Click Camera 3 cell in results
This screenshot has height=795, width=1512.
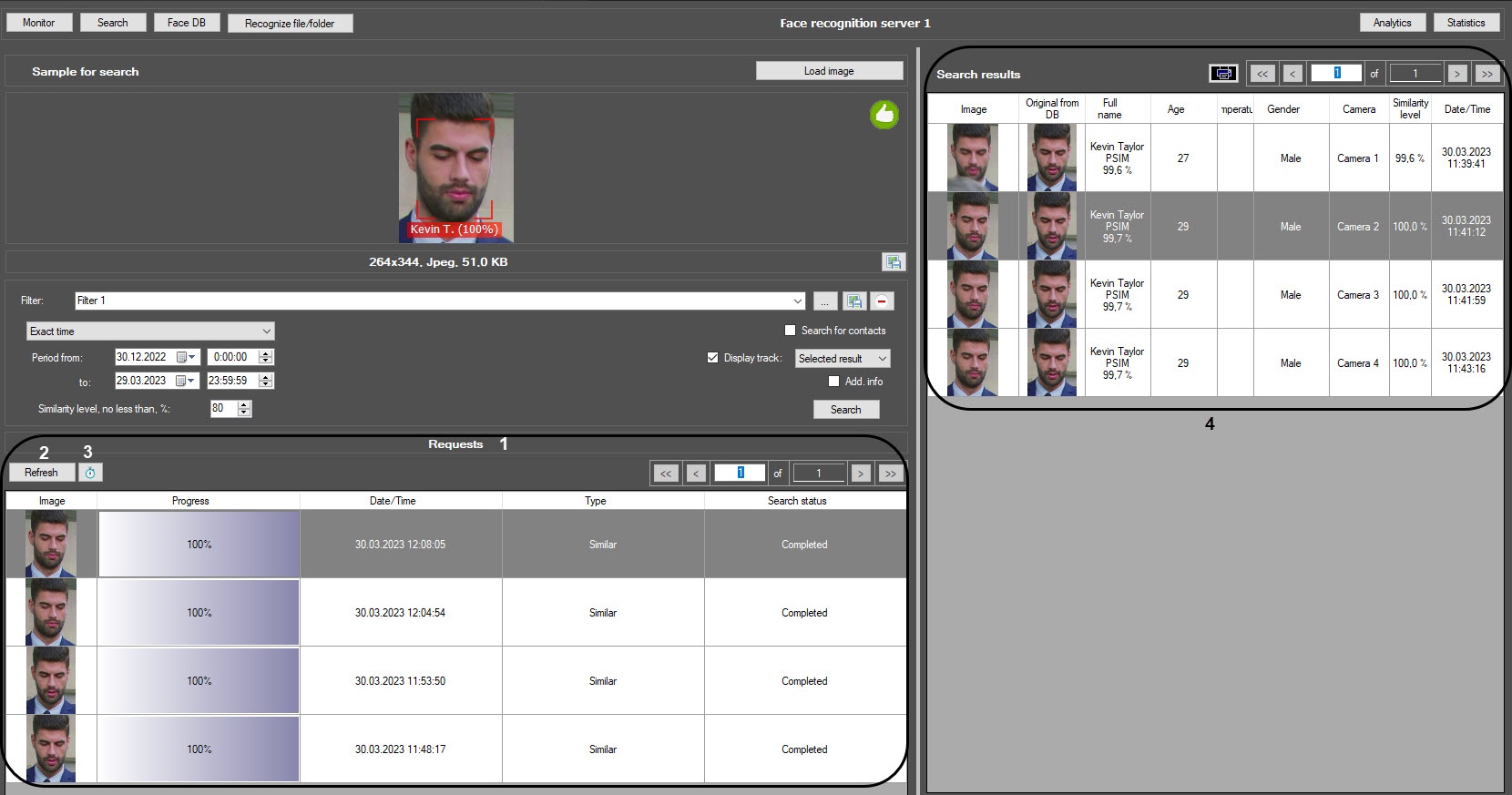[x=1358, y=295]
